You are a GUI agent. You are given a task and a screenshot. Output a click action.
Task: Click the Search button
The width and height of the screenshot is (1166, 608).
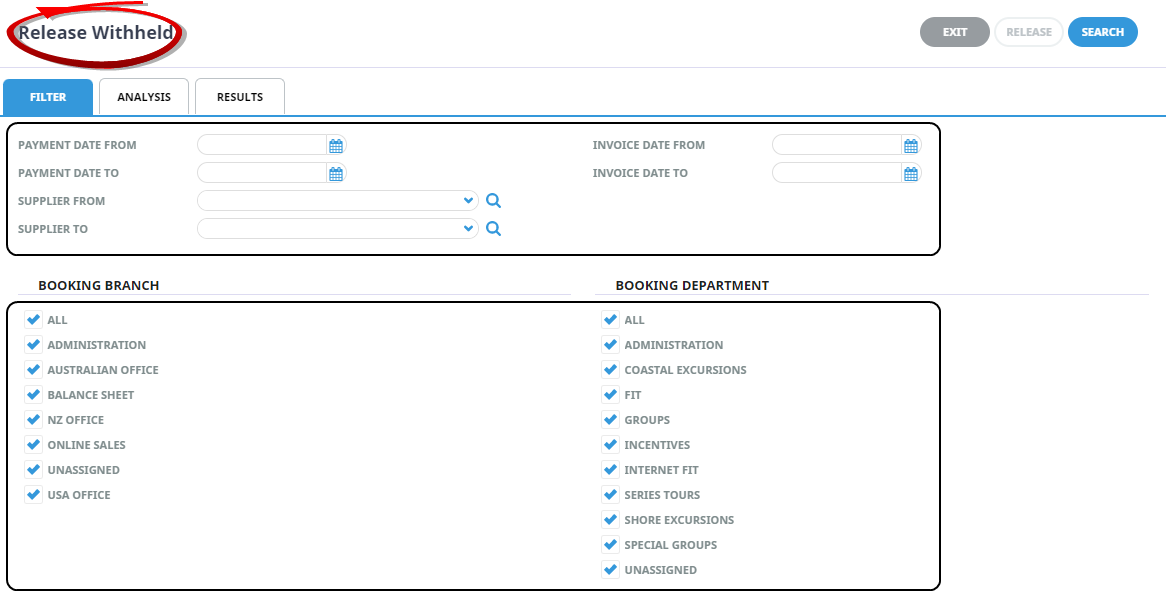click(1102, 32)
